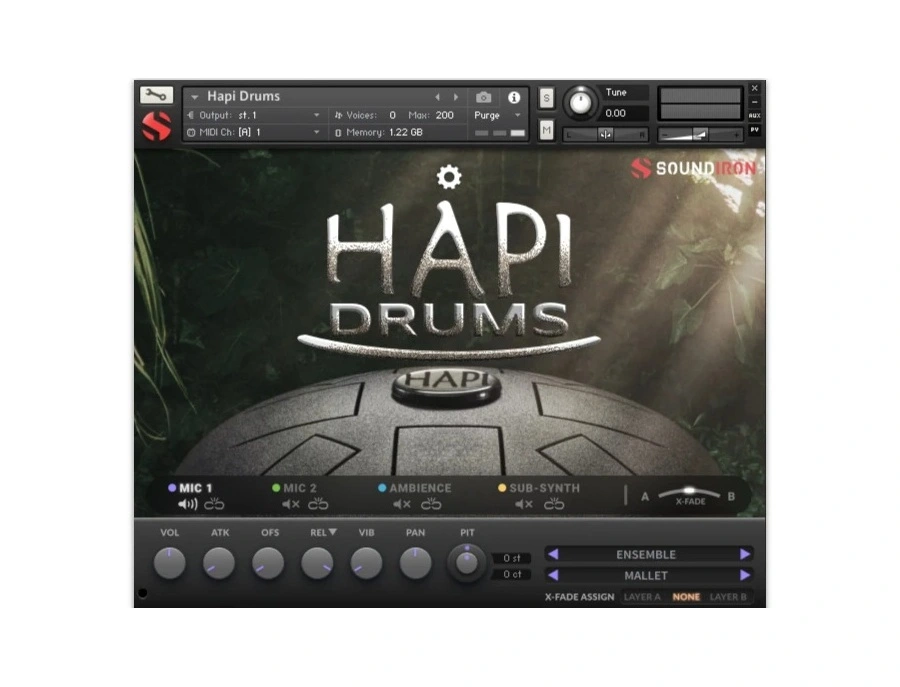Click the camera snapshot icon
Viewport: 900px width, 687px height.
[483, 97]
